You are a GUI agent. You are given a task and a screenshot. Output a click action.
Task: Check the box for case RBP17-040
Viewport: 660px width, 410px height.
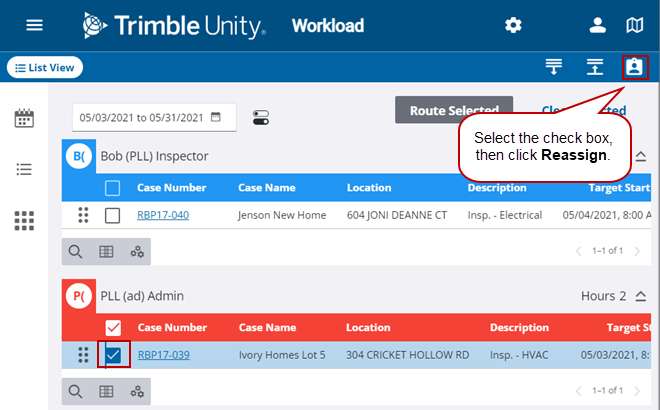113,215
